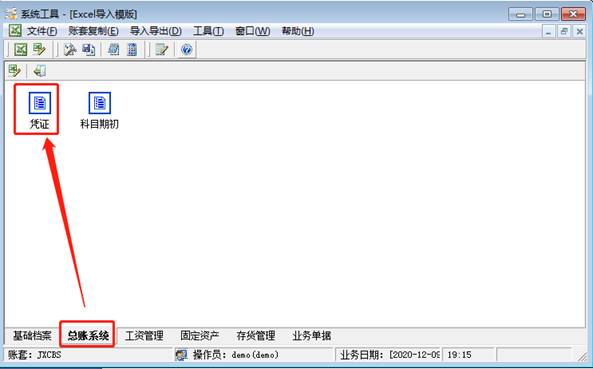Open the 帮助(H) menu
Image resolution: width=593 pixels, height=369 pixels.
[x=298, y=31]
